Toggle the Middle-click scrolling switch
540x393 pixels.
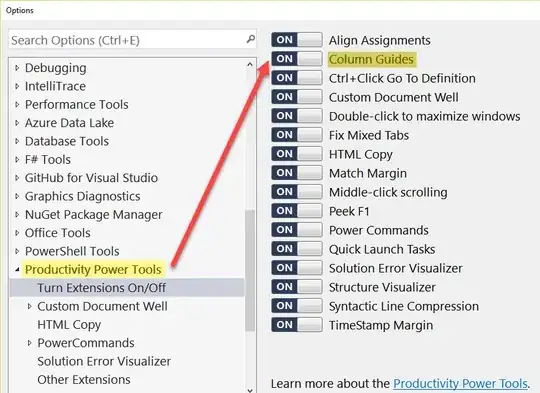pos(297,192)
